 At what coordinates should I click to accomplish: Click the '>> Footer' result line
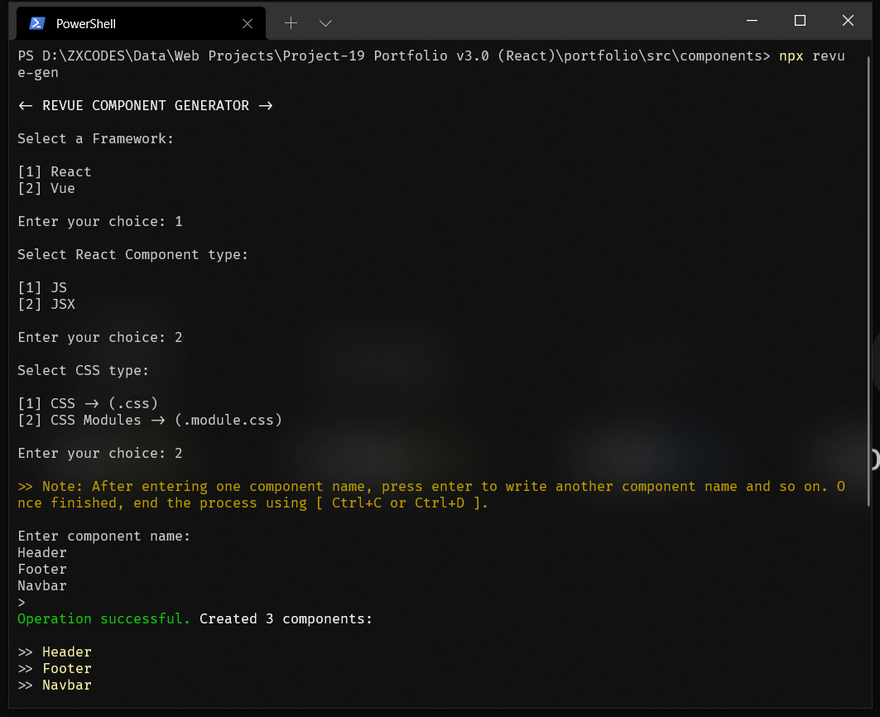tap(54, 669)
